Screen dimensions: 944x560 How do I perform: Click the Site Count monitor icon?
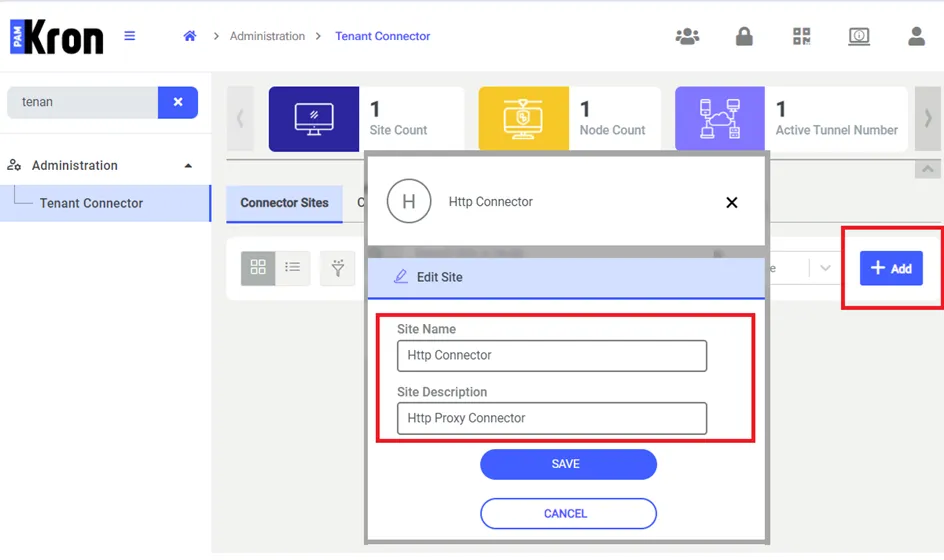(314, 119)
